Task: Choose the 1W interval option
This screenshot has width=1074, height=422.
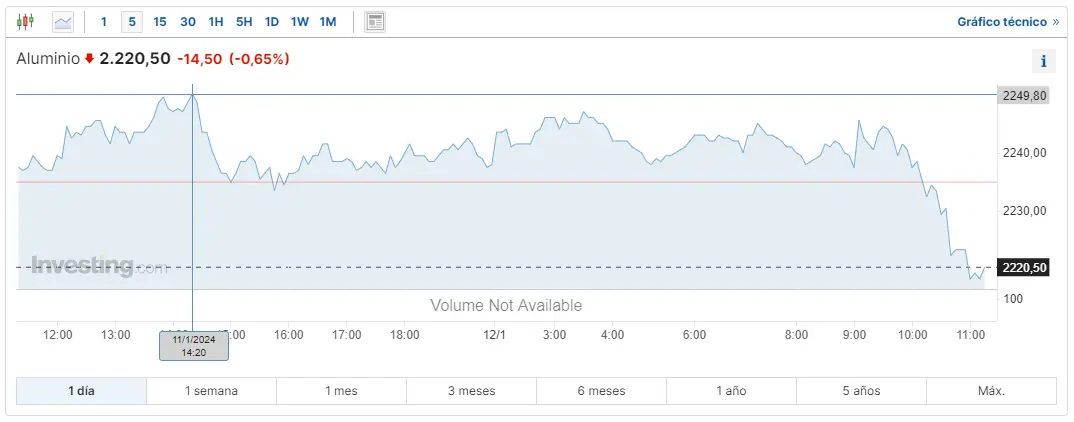Action: [x=300, y=21]
